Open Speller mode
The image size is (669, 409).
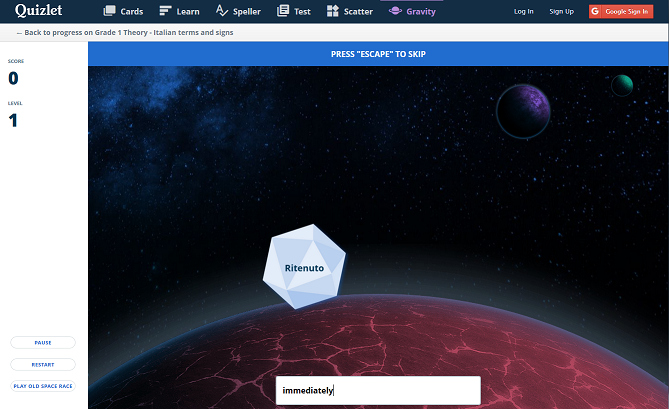pyautogui.click(x=238, y=12)
